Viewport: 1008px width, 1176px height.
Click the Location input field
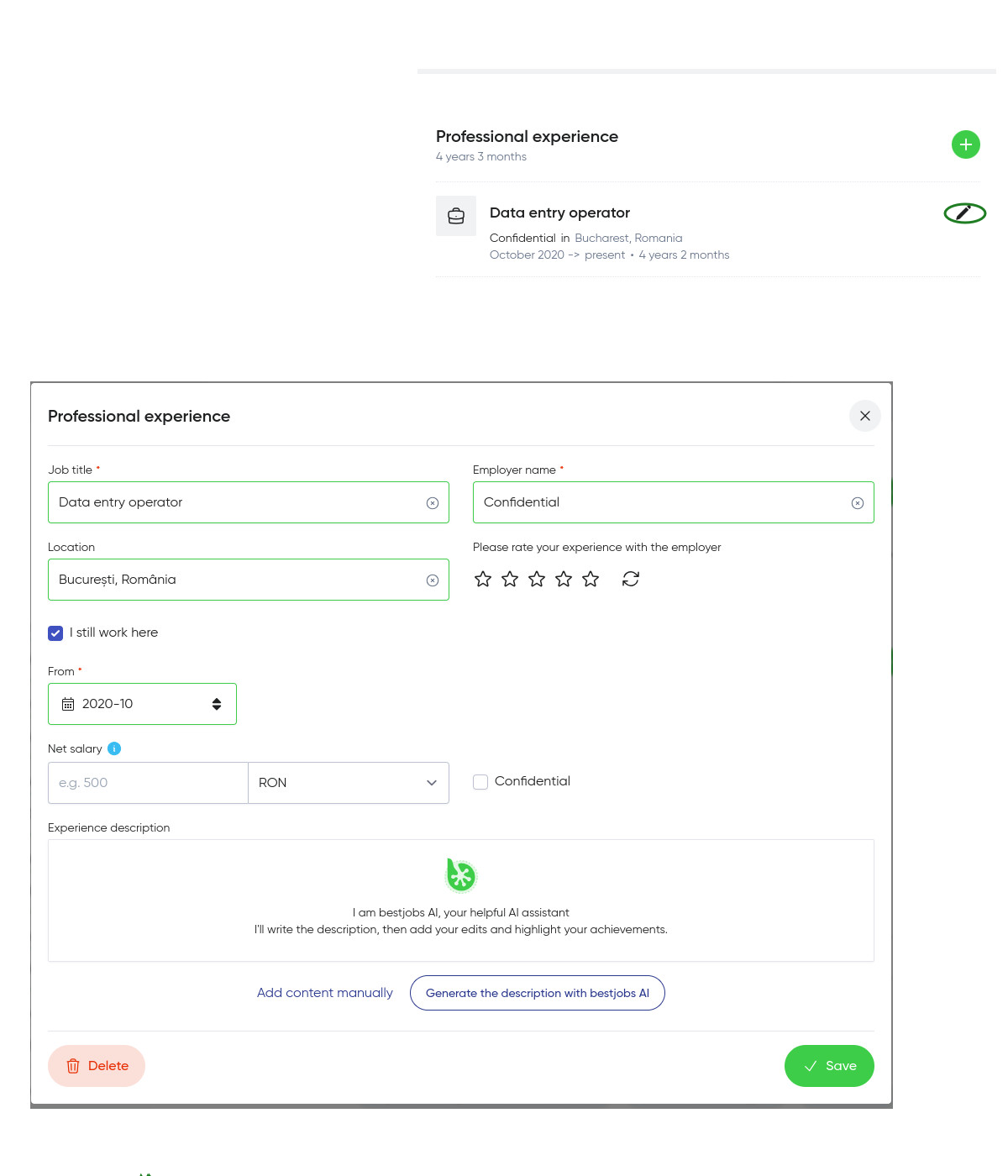coord(249,580)
